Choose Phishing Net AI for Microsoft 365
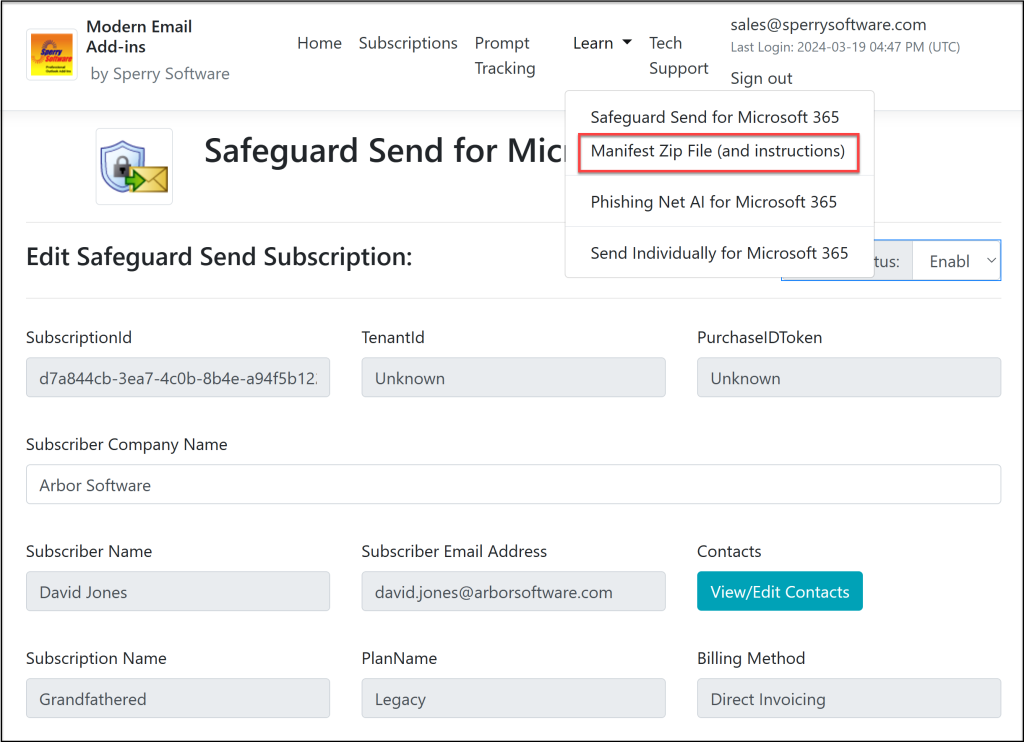1024x742 pixels. pos(717,202)
